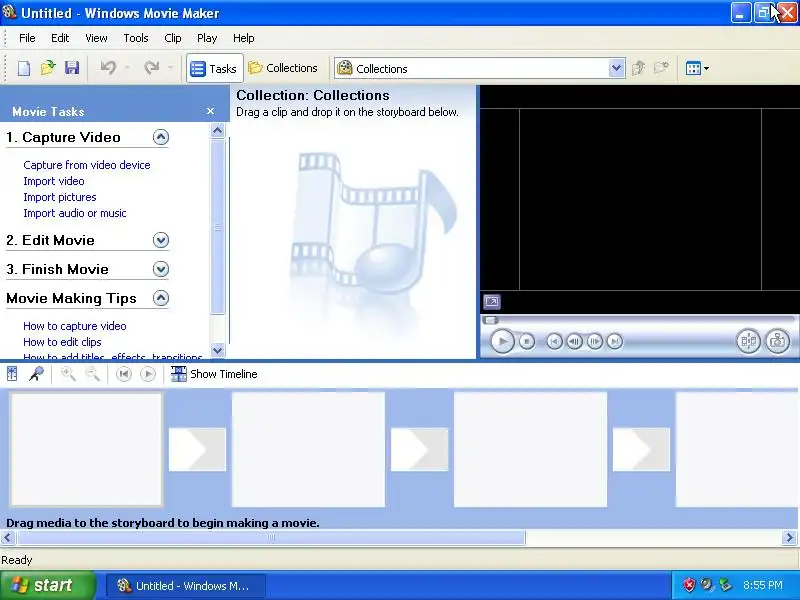This screenshot has height=600, width=800.
Task: Select the first empty storyboard cell
Action: [86, 449]
